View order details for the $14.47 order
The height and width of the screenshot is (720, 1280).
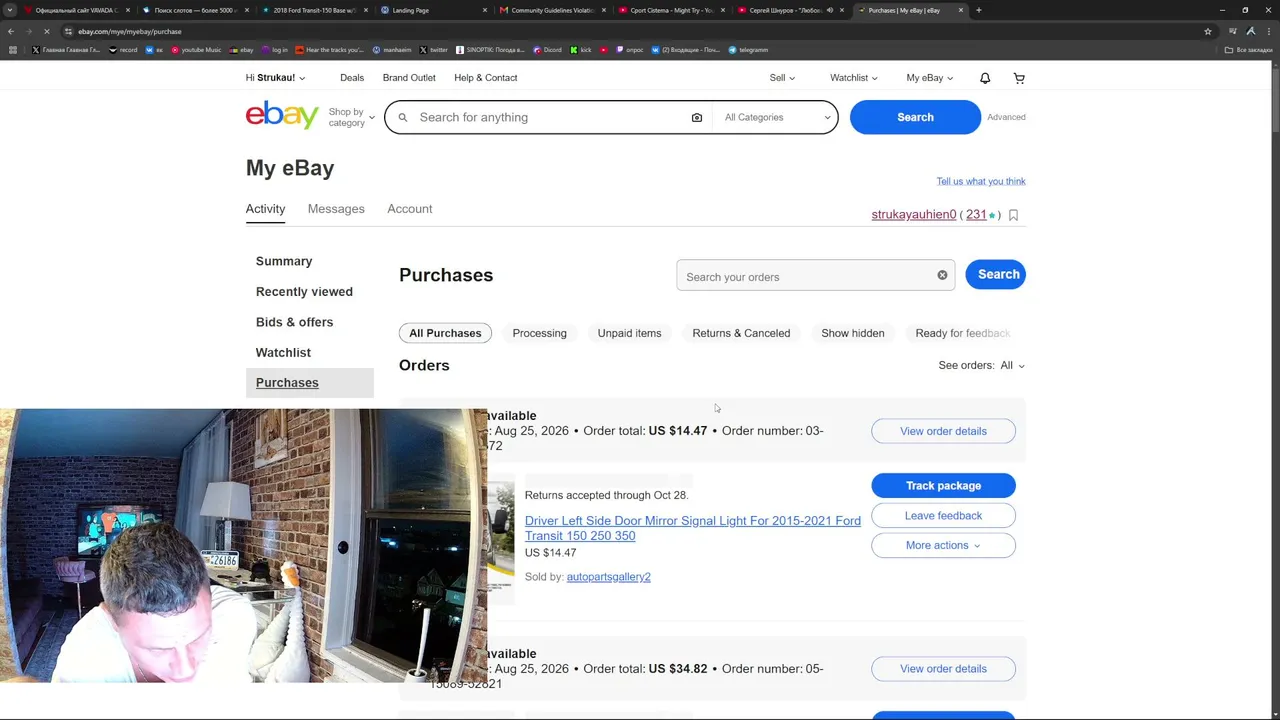pyautogui.click(x=943, y=431)
